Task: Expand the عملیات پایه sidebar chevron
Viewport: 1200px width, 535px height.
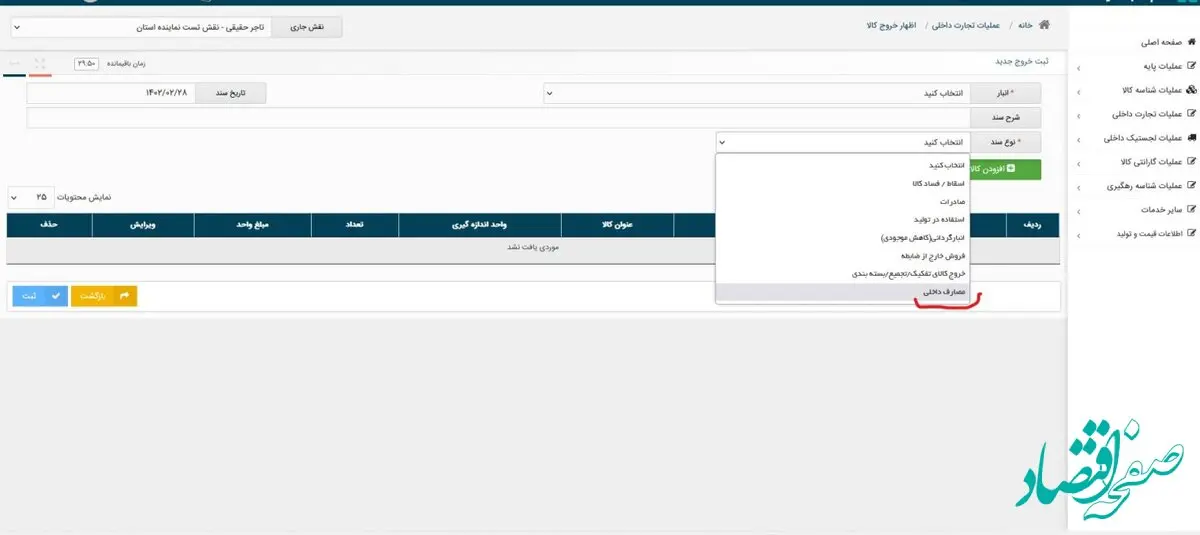Action: pyautogui.click(x=1078, y=68)
